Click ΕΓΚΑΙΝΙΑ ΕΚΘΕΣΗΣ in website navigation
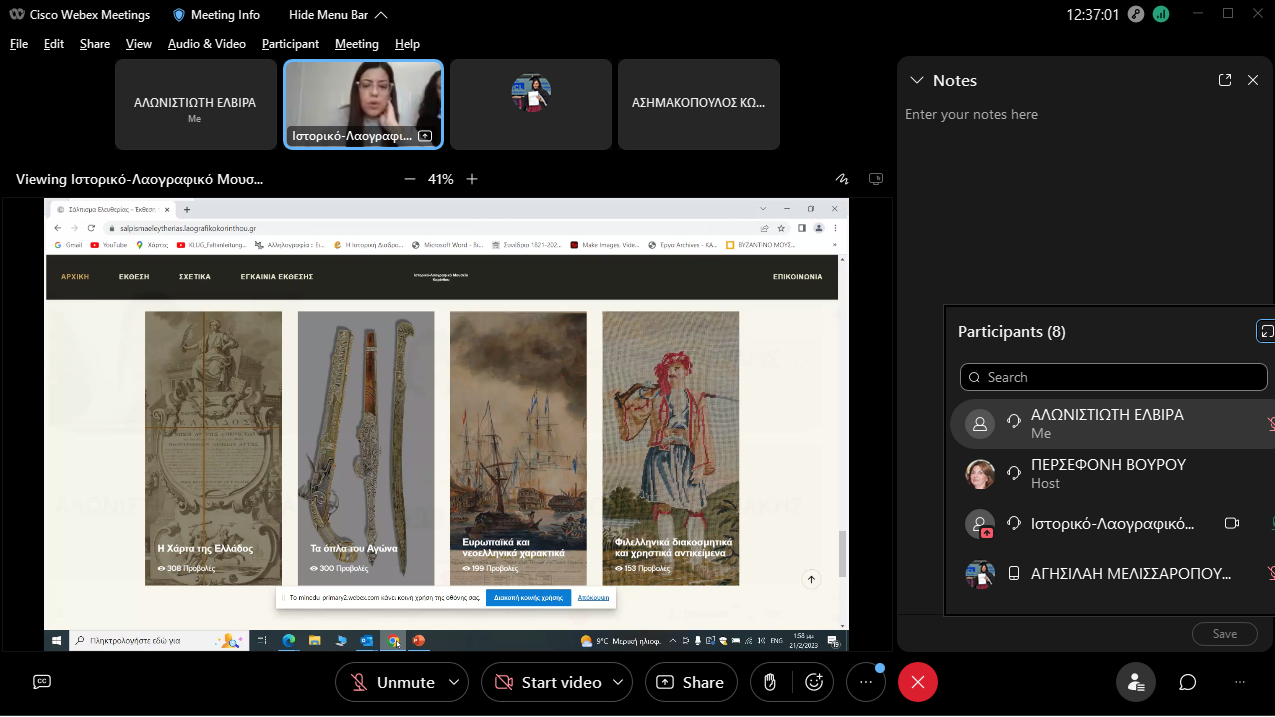Screen dimensions: 1275x717 pyautogui.click(x=277, y=277)
